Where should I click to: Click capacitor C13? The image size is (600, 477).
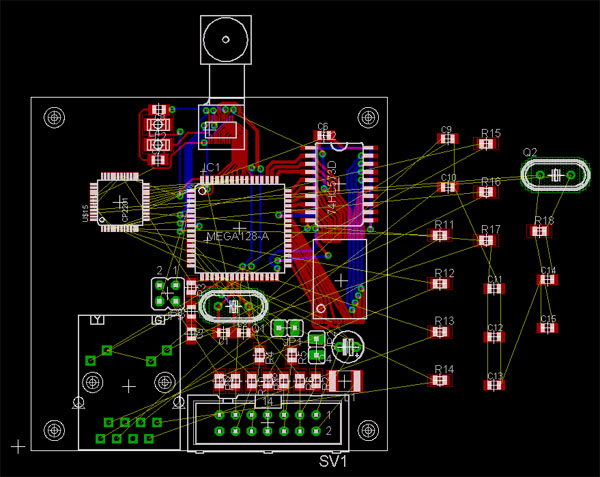click(494, 385)
